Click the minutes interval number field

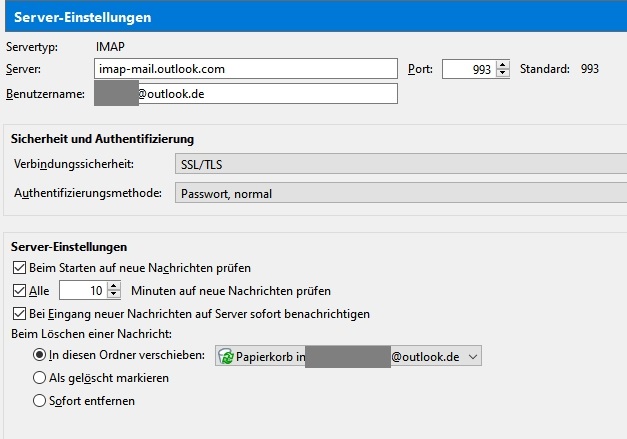coord(83,291)
